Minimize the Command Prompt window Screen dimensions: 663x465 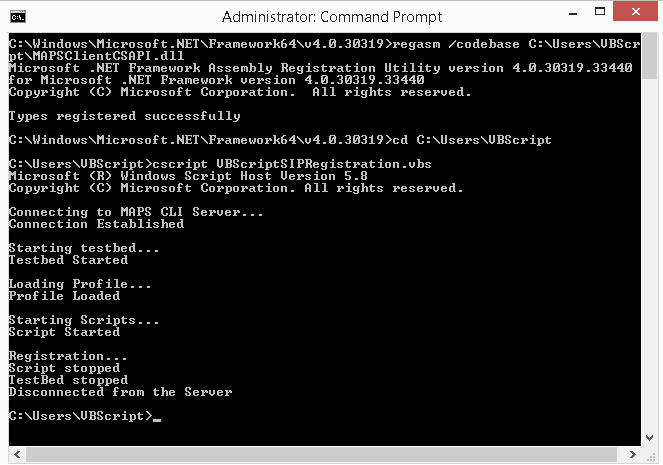[573, 13]
